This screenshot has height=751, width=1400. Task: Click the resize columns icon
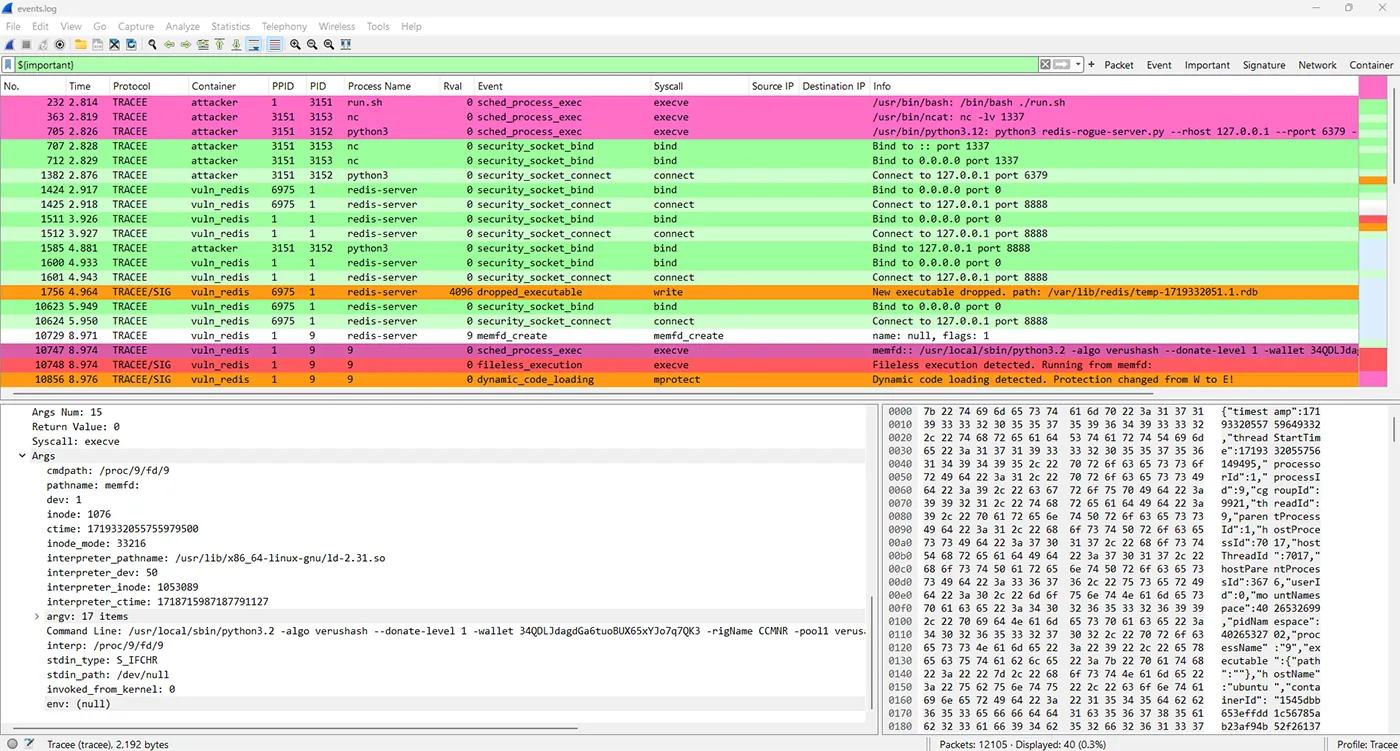(345, 45)
